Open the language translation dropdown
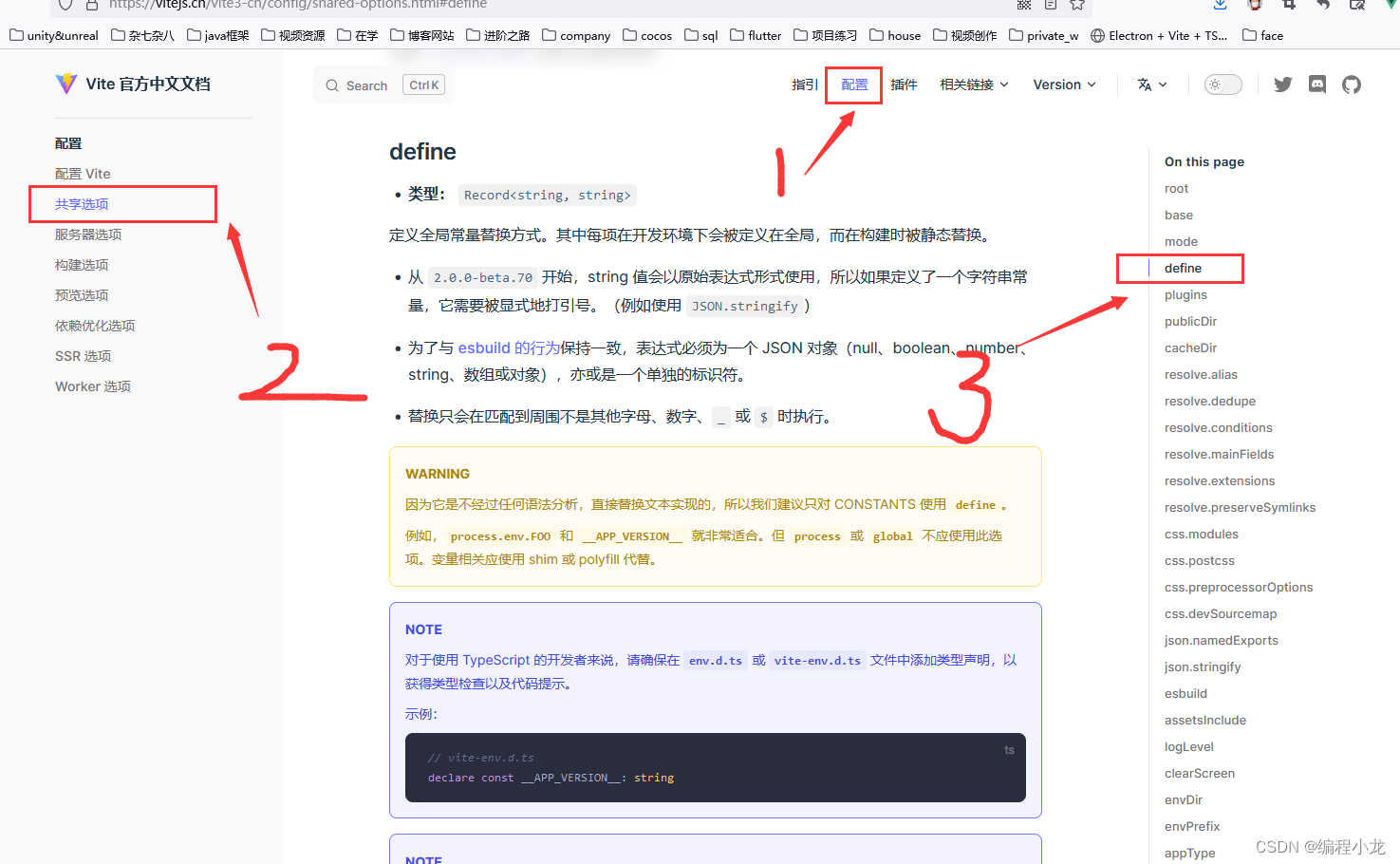The width and height of the screenshot is (1400, 864). [1152, 85]
